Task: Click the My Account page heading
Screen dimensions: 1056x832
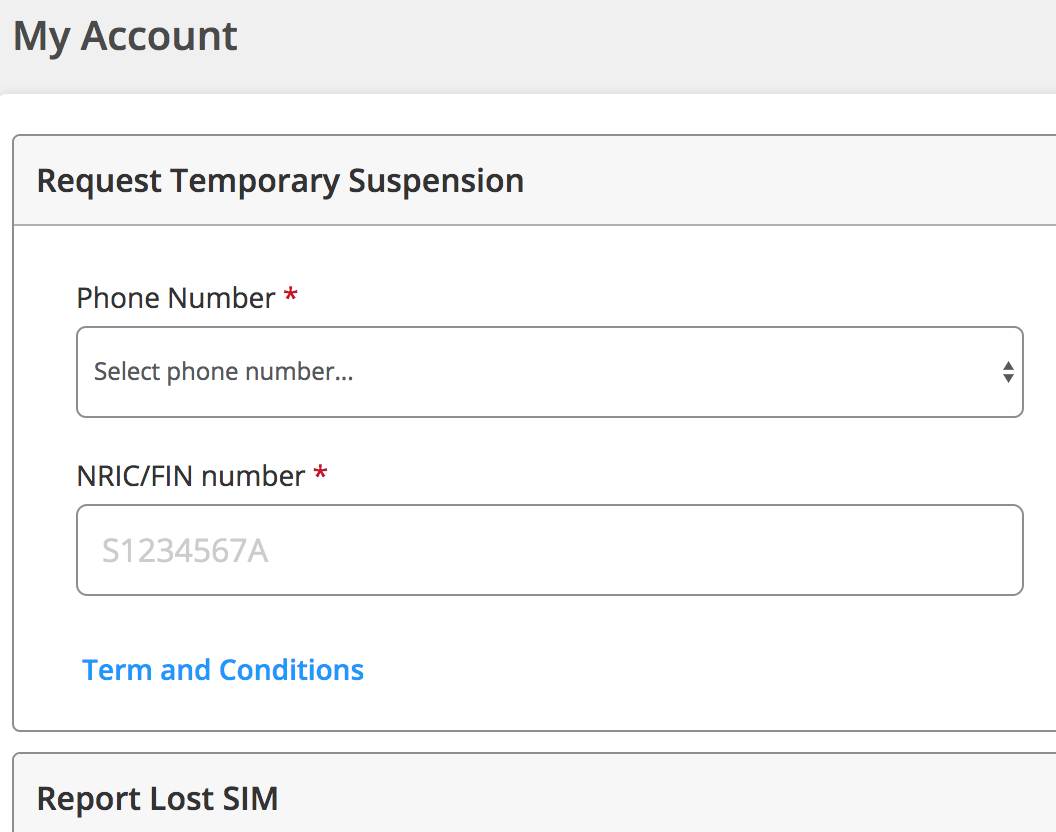Action: (125, 36)
